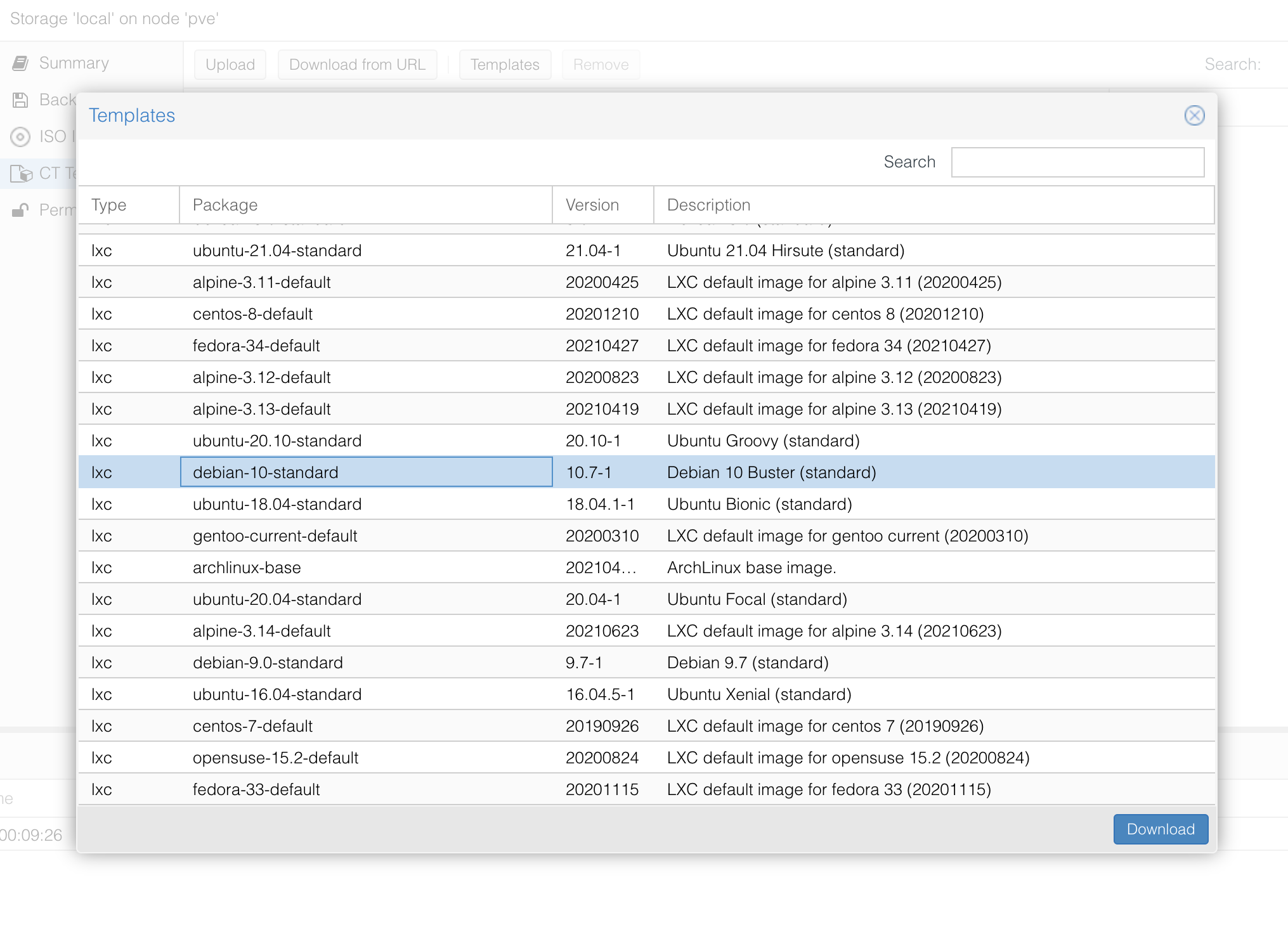Select the alpine-3.13-default template
Image resolution: width=1288 pixels, height=932 pixels.
coord(646,409)
